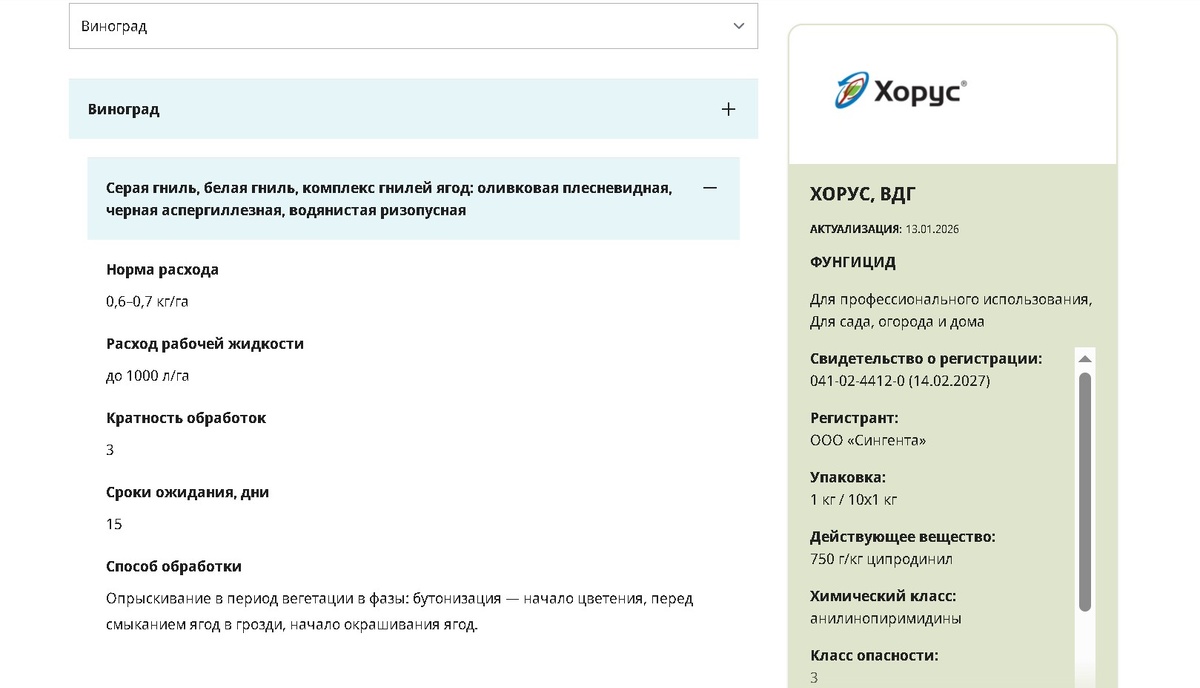This screenshot has width=1200, height=688.
Task: Click the до 1000 л/га value
Action: pos(147,376)
